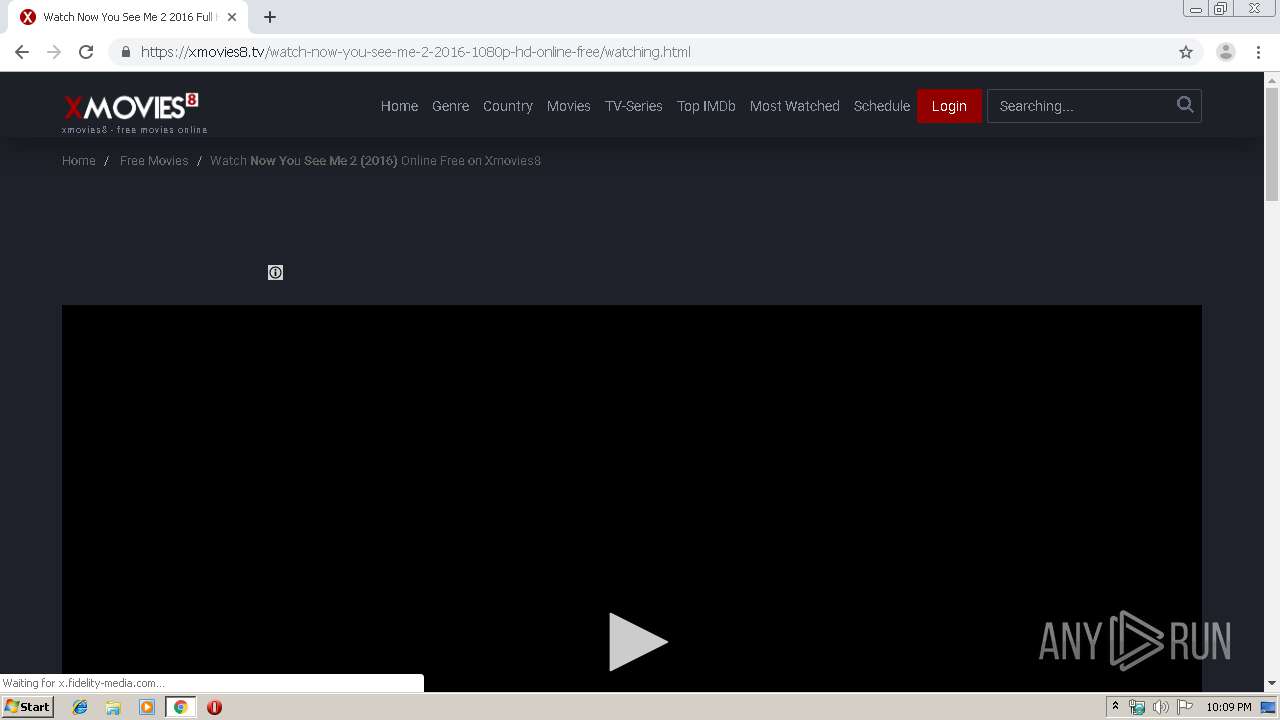The image size is (1280, 720).
Task: Click the page vertical scrollbar thumb
Action: 1272,143
